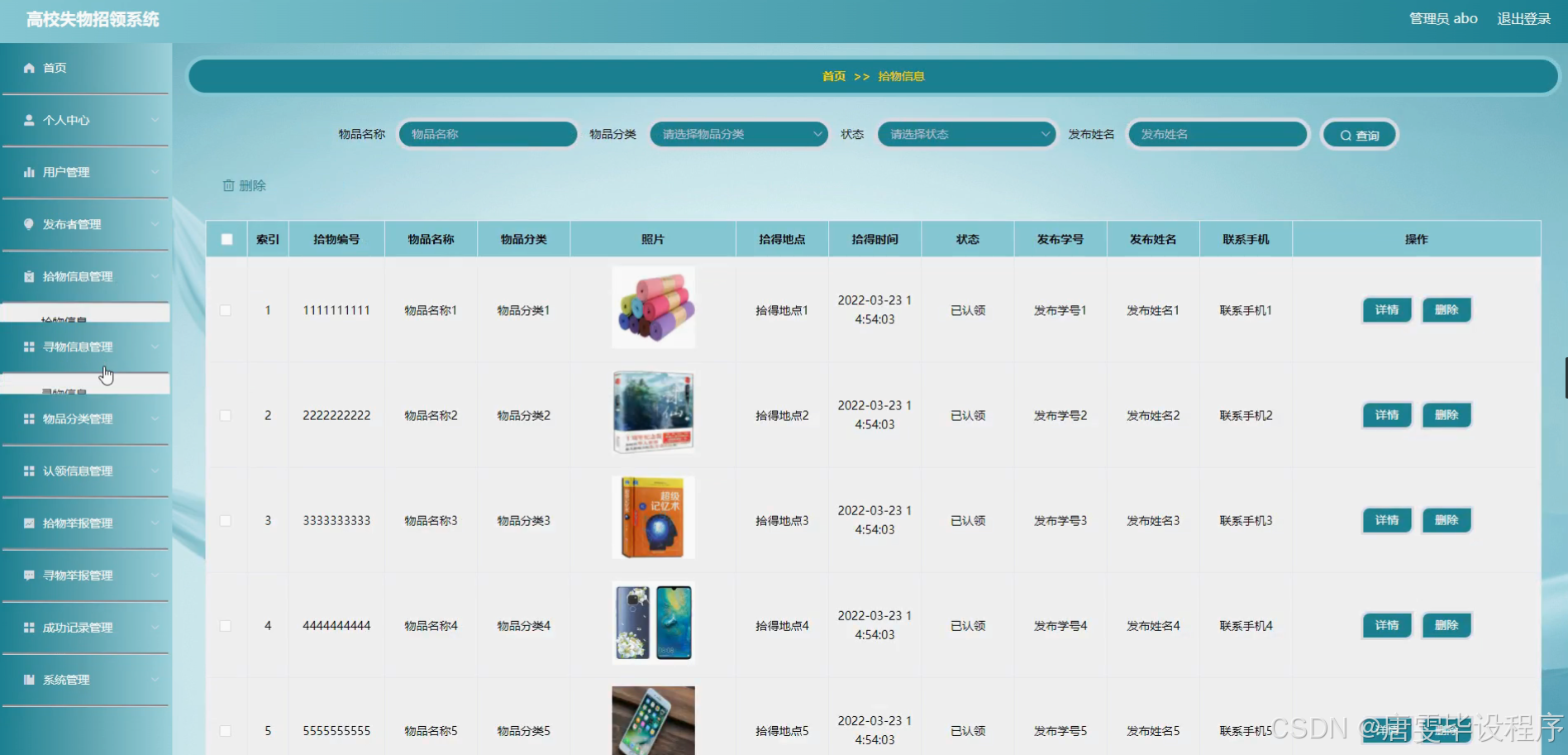Open 详情 for 物品名称2 row

[x=1387, y=415]
